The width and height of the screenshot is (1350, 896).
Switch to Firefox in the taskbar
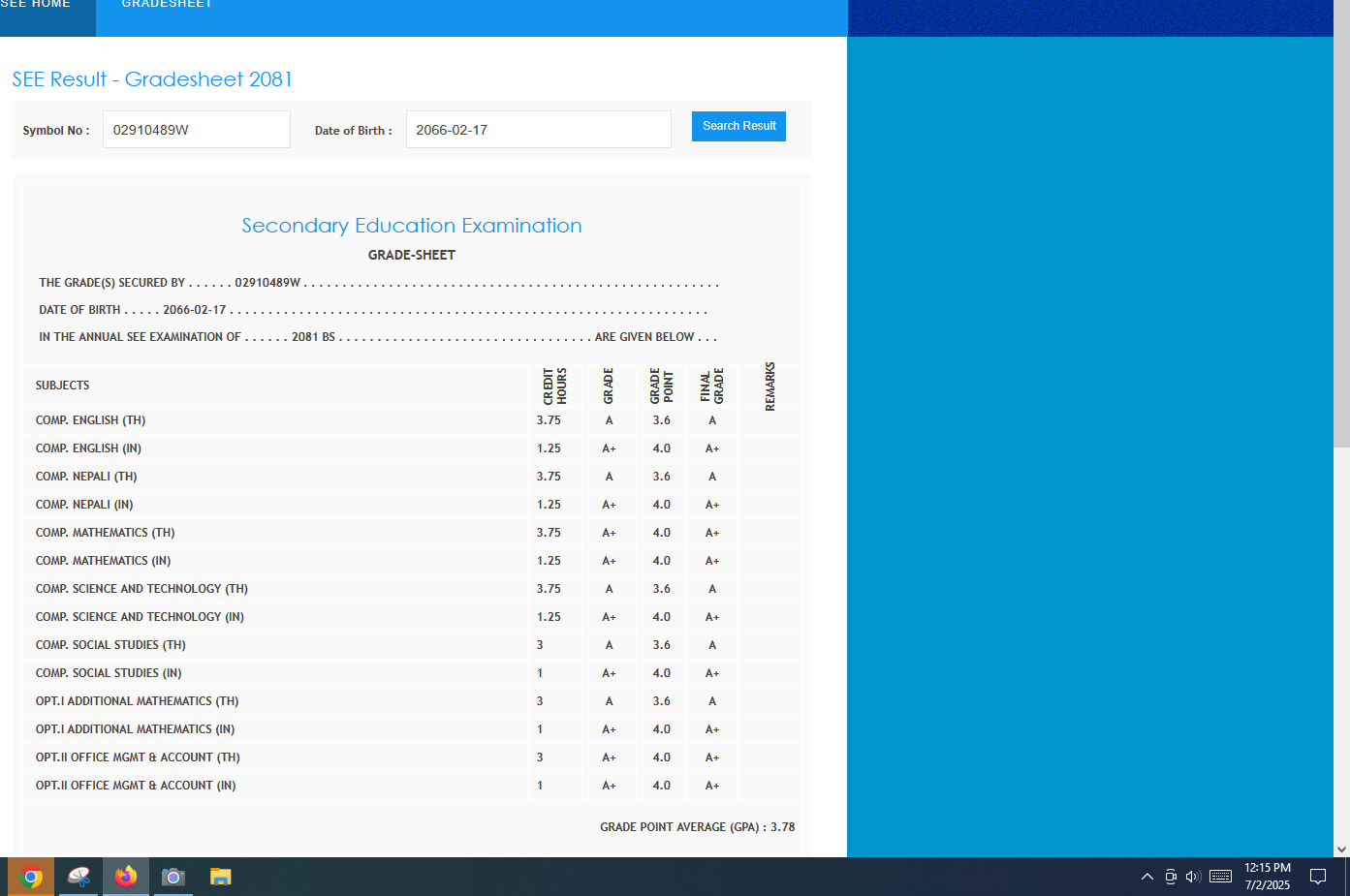click(x=126, y=877)
